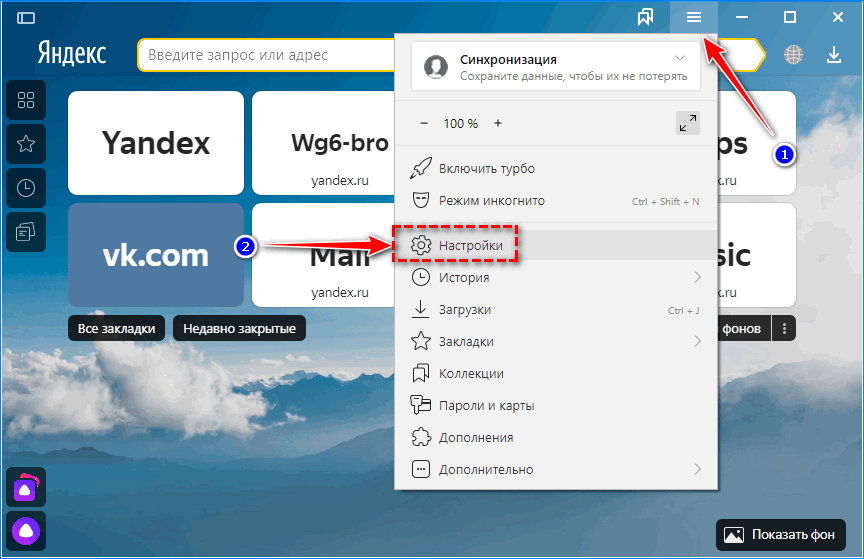Image resolution: width=864 pixels, height=559 pixels.
Task: Open the clock history icon in sidebar
Action: point(26,188)
